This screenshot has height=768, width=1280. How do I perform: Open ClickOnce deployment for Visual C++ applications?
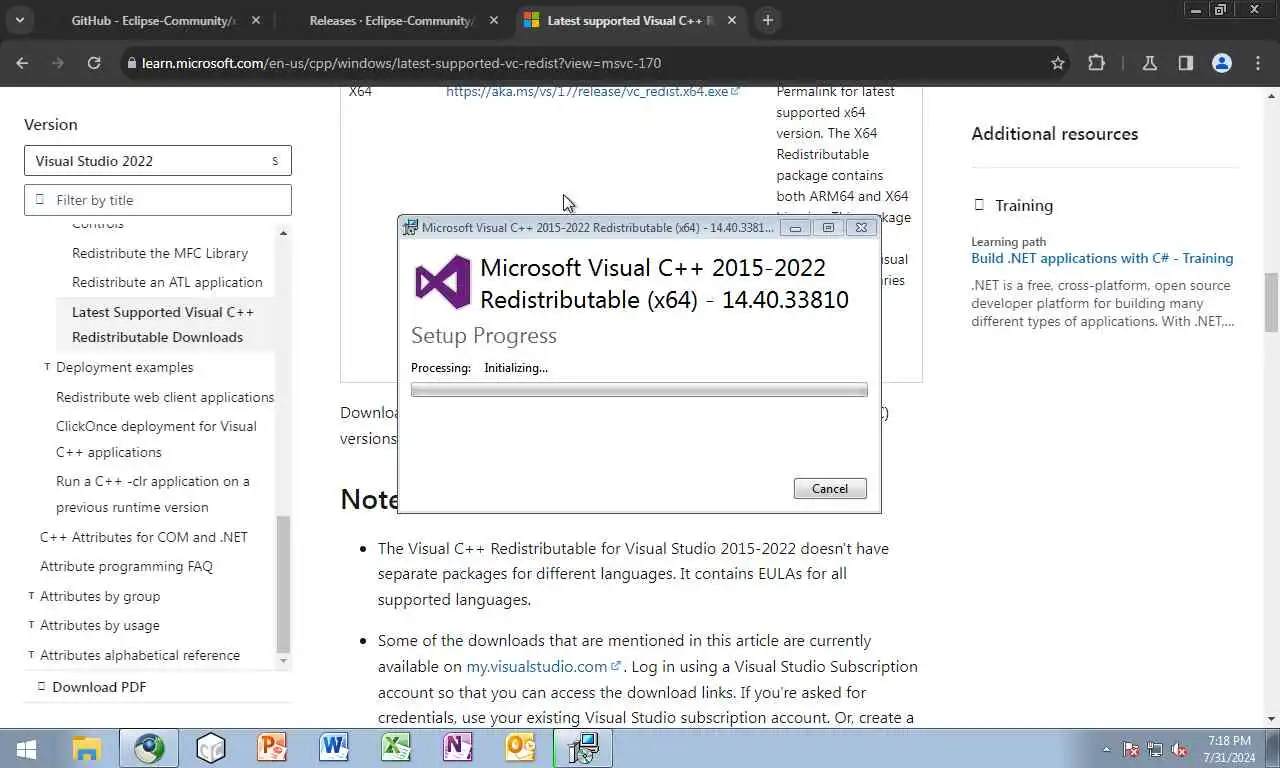click(156, 439)
